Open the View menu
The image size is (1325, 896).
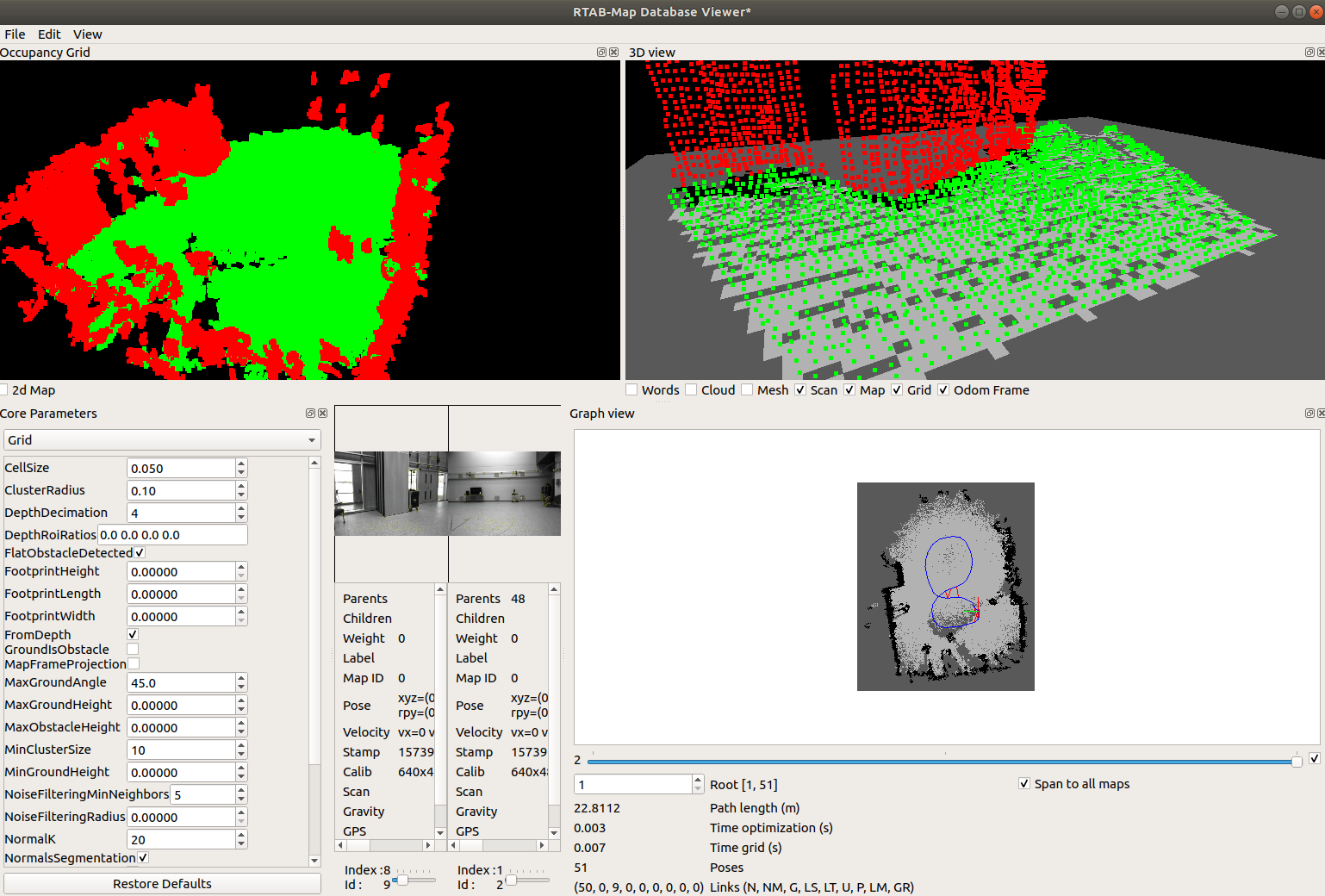point(87,34)
